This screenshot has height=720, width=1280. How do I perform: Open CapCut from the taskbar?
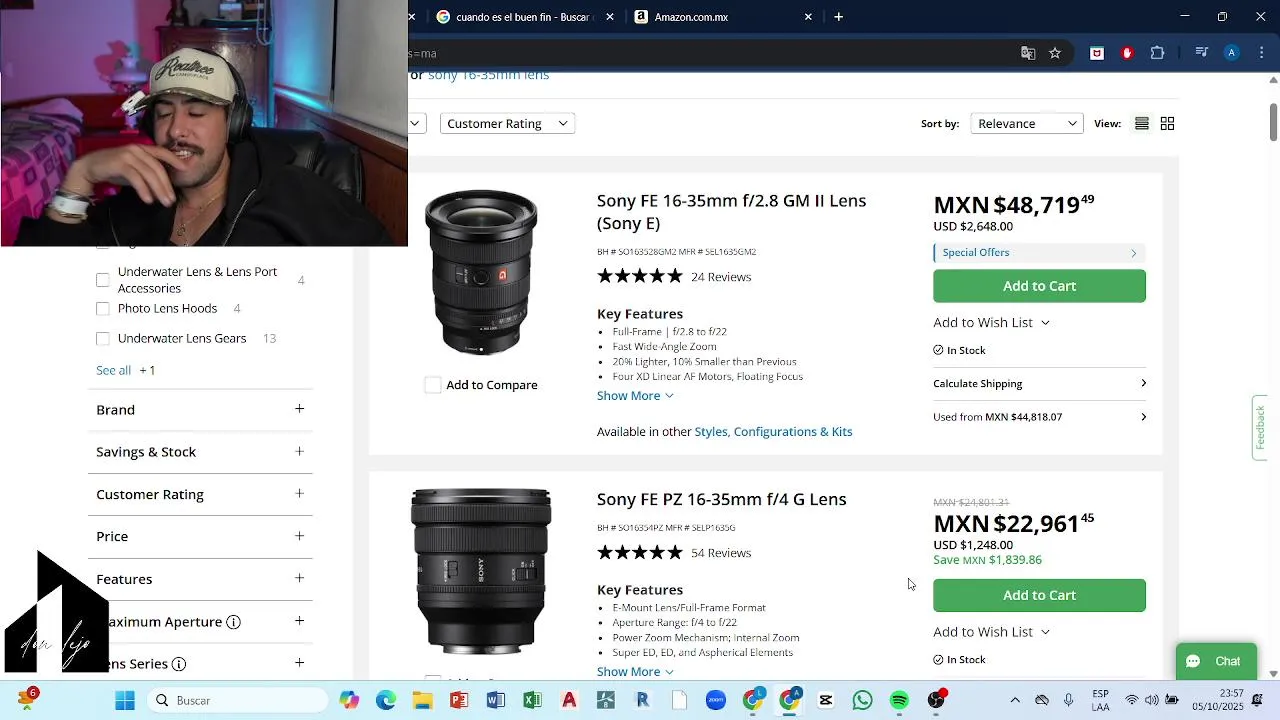coord(826,700)
